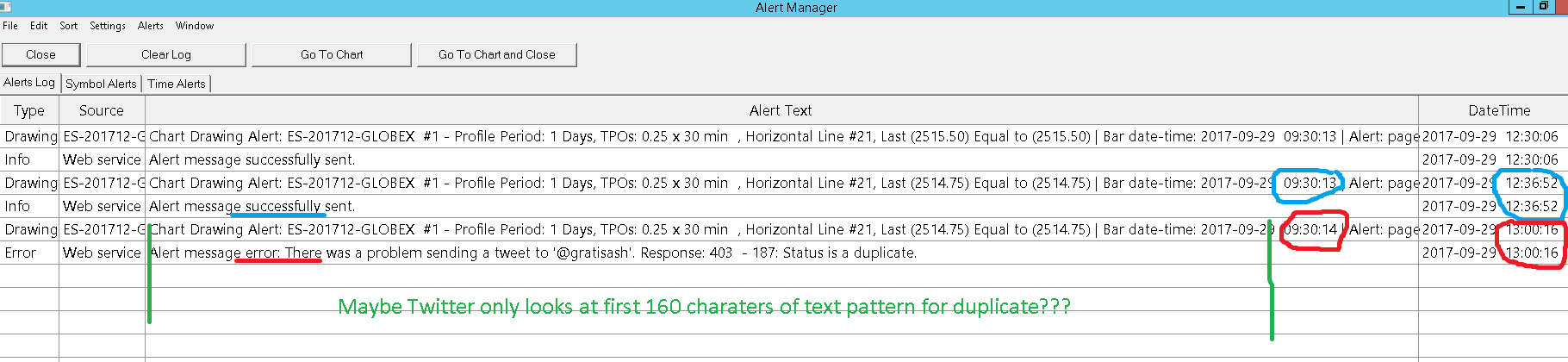1568x362 pixels.
Task: Click the Type column header
Action: tap(29, 110)
